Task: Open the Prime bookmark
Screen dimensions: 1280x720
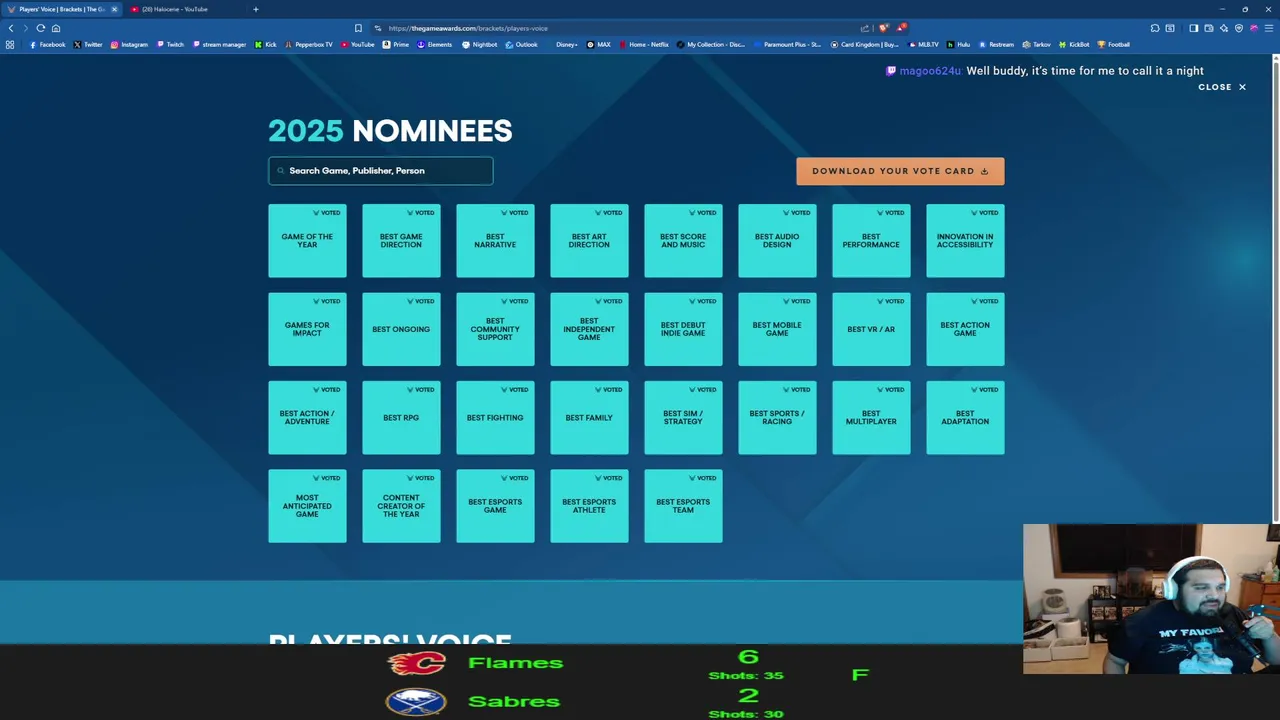Action: pyautogui.click(x=396, y=44)
